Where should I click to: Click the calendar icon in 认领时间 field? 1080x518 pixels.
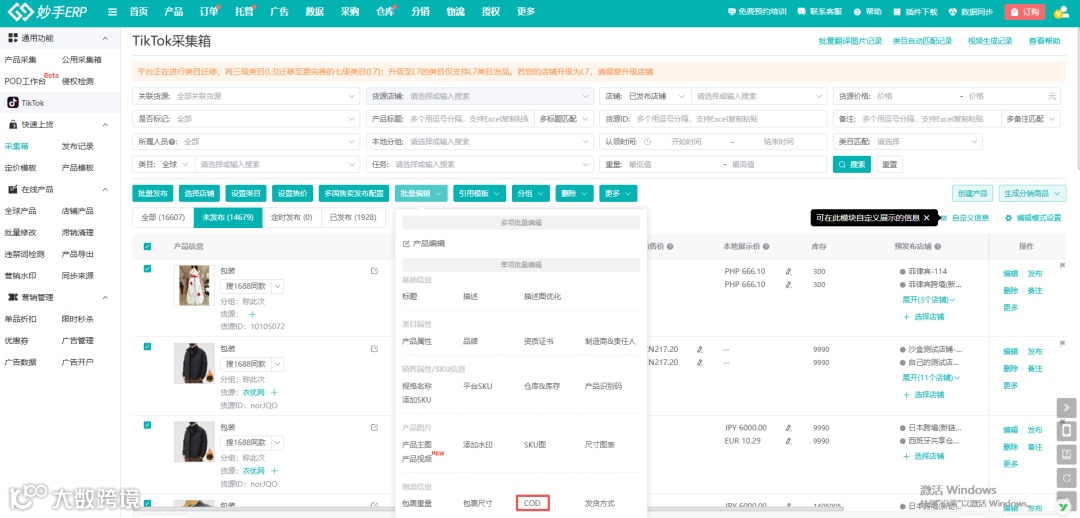(647, 142)
